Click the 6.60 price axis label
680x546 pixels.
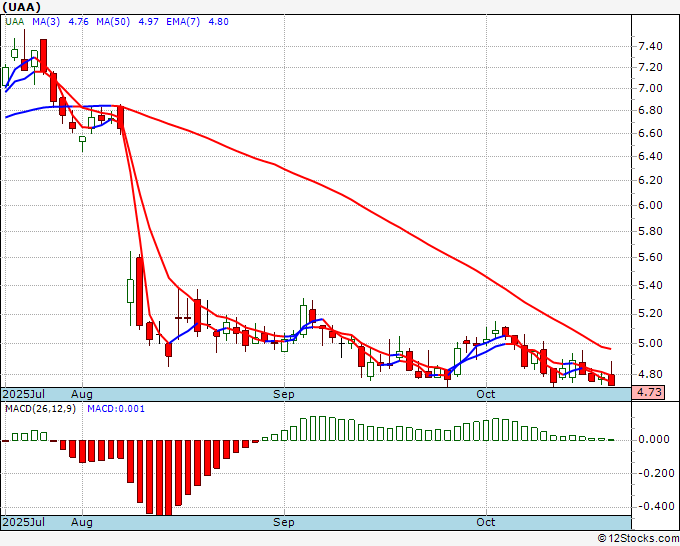pos(650,133)
